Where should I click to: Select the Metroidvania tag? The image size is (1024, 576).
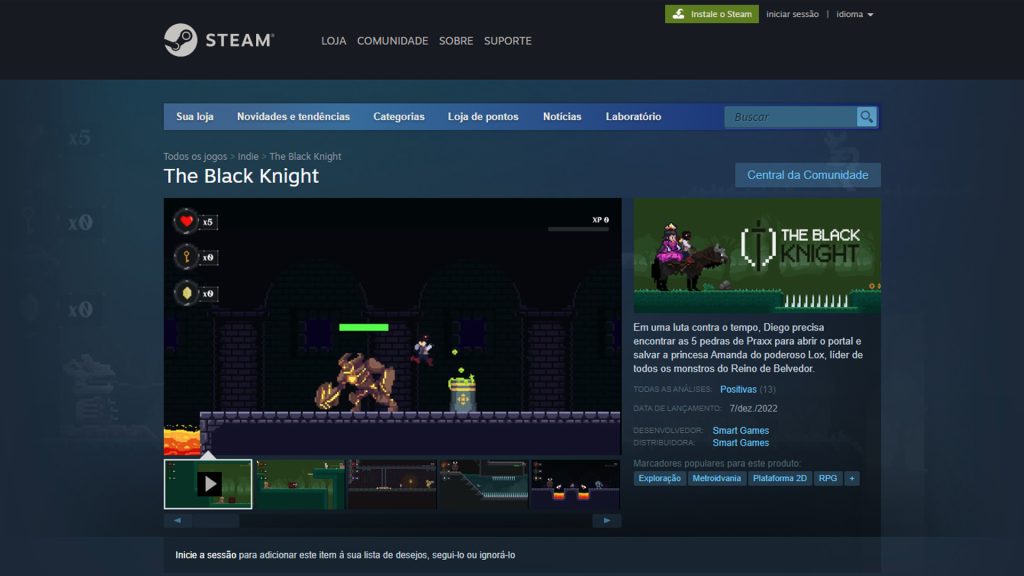(x=716, y=479)
